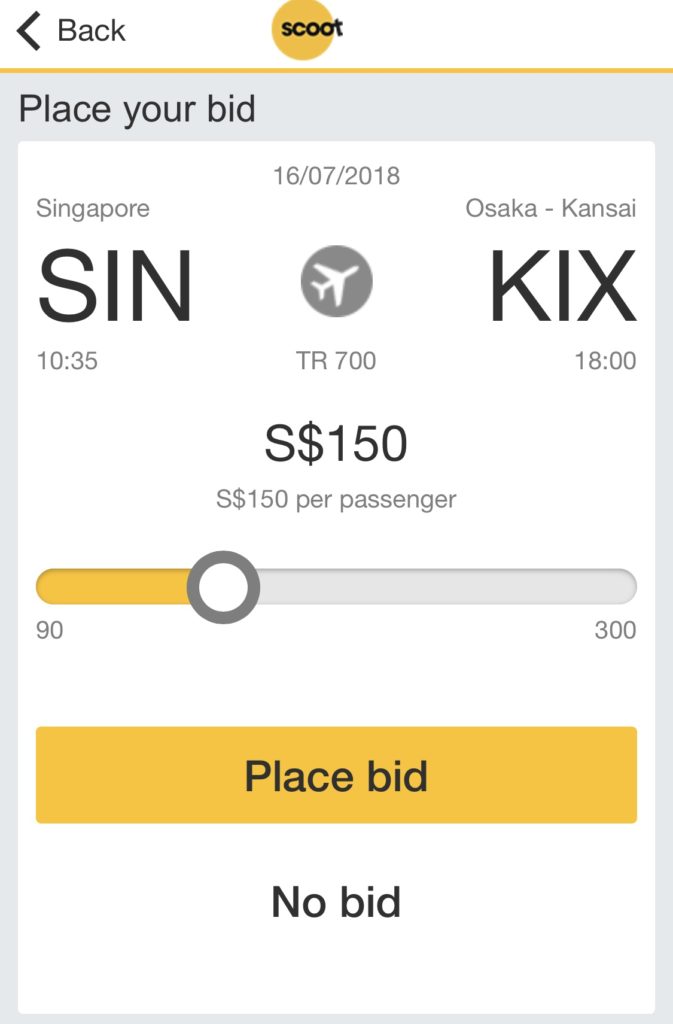
Task: Click the slider's round handle
Action: pyautogui.click(x=224, y=587)
